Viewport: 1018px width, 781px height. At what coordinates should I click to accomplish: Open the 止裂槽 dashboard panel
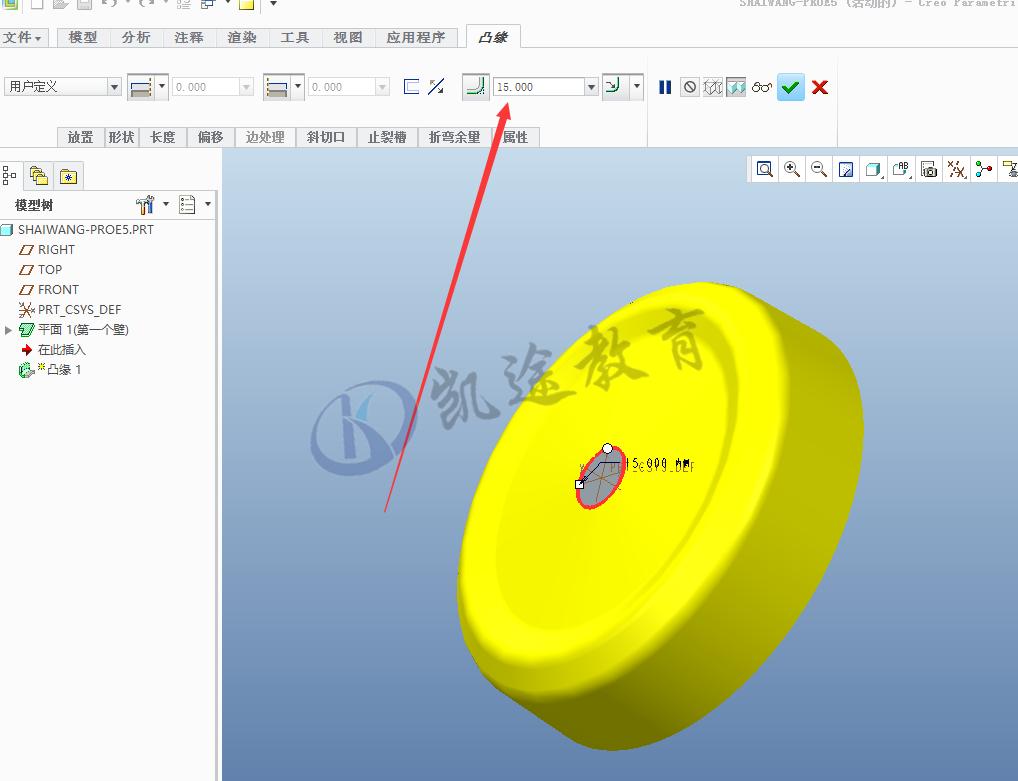[386, 137]
